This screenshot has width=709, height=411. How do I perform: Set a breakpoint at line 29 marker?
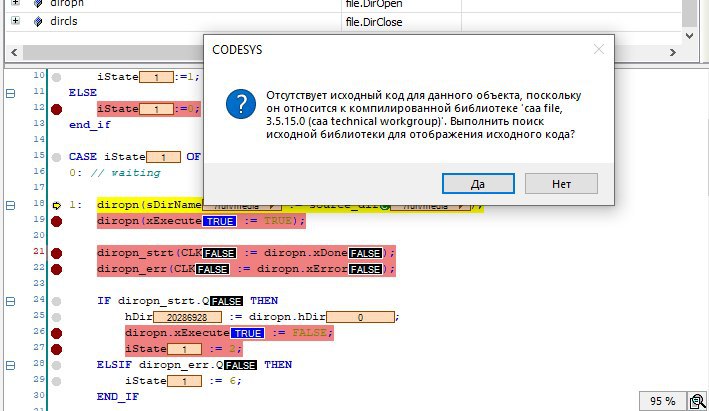point(57,381)
